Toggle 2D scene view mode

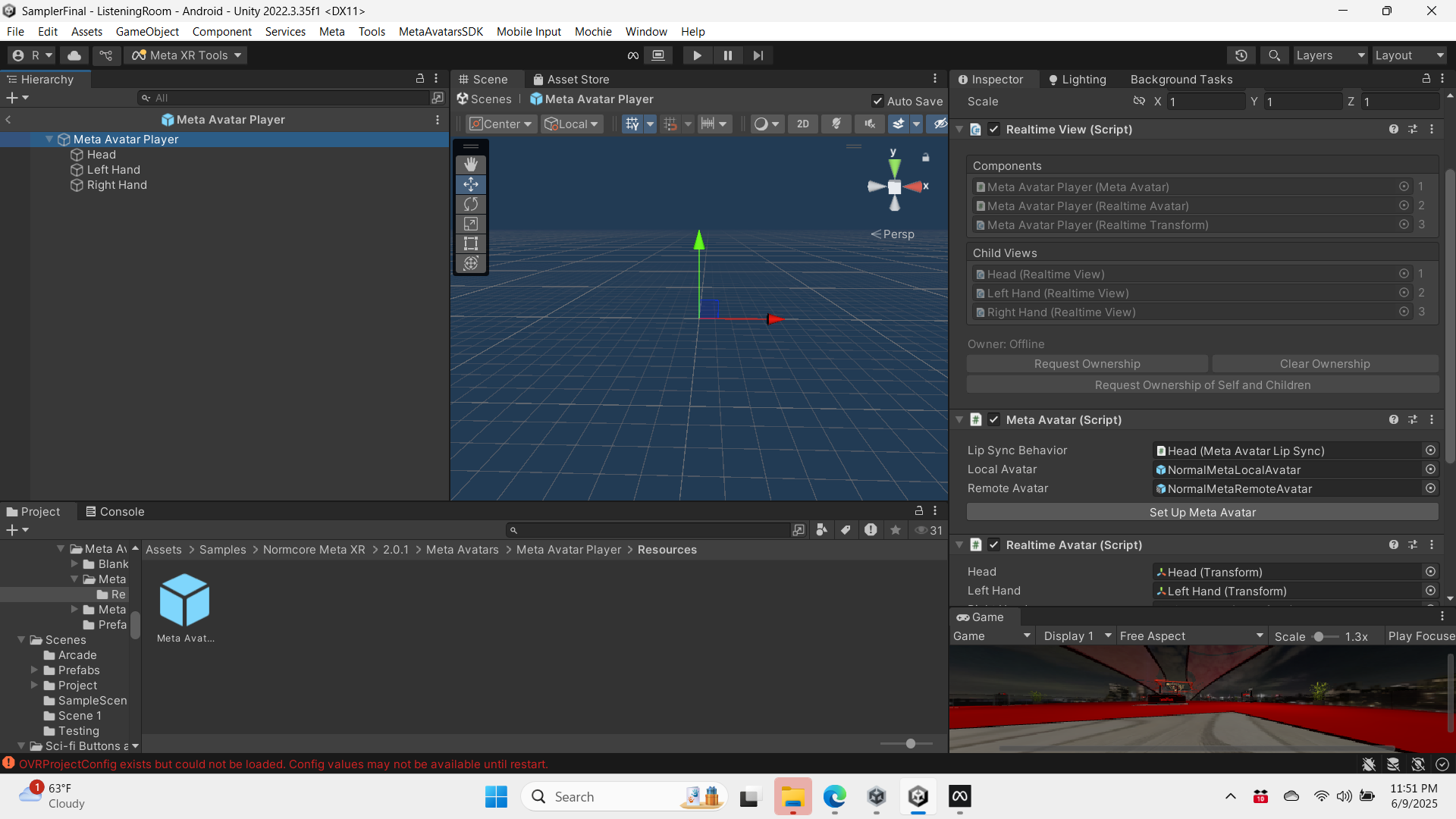pyautogui.click(x=803, y=124)
